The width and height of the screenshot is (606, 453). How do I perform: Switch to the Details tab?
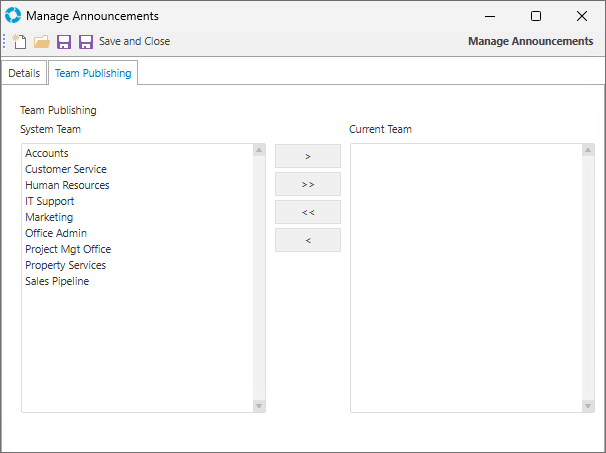click(24, 74)
